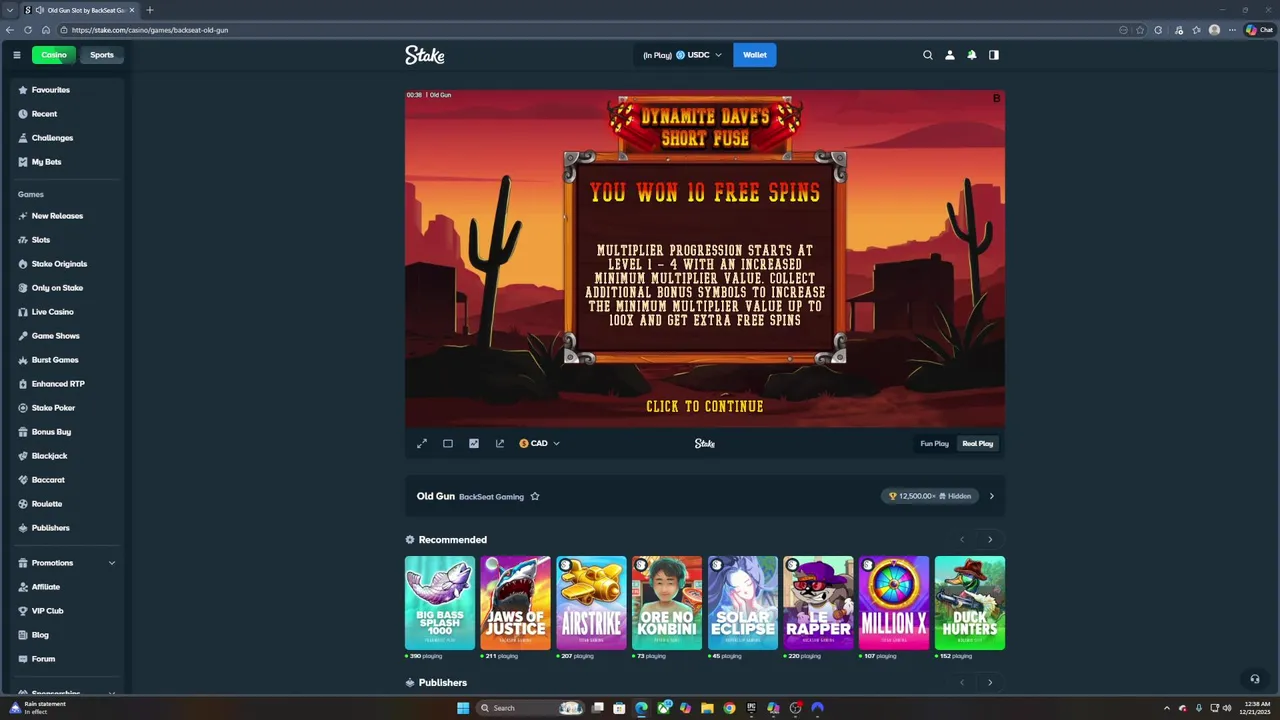
Task: Open Jaws of Justice thumbnail
Action: point(515,603)
